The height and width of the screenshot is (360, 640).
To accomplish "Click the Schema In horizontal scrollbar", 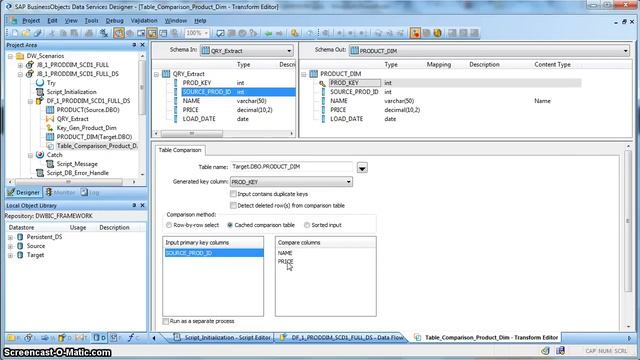I will click(x=191, y=133).
